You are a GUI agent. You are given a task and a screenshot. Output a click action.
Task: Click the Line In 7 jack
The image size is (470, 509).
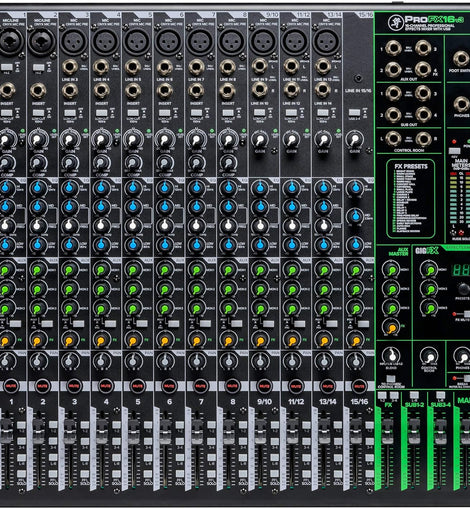click(x=196, y=67)
